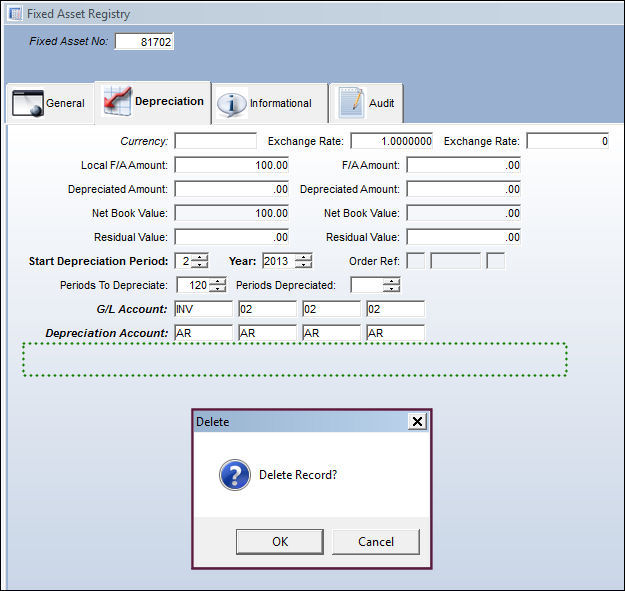This screenshot has width=625, height=591.
Task: Click the left Residual Value field
Action: 232,237
